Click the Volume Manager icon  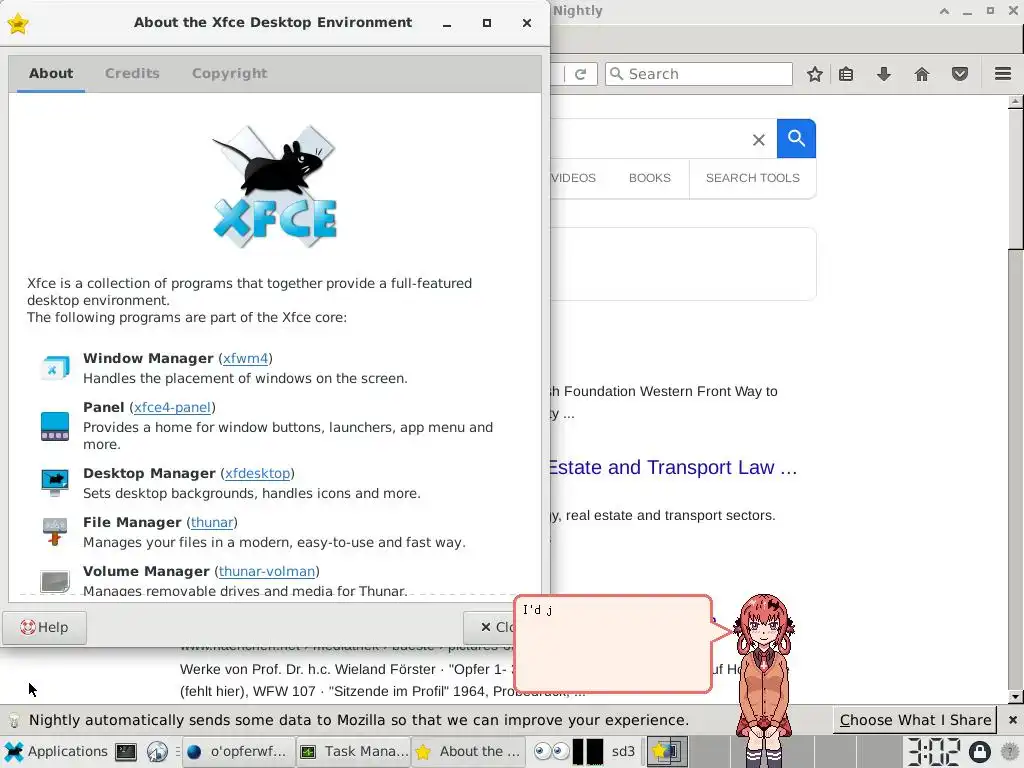(55, 581)
